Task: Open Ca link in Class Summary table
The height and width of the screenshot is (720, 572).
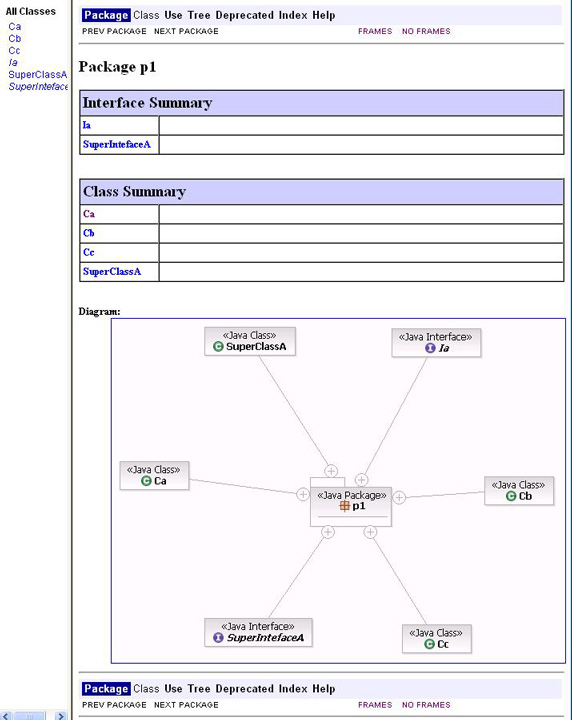Action: (89, 214)
